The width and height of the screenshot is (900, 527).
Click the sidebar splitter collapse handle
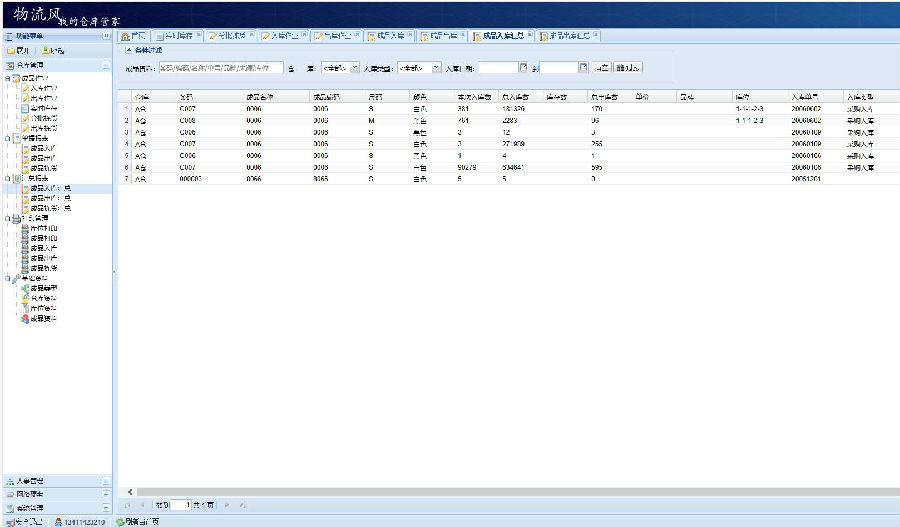point(114,272)
